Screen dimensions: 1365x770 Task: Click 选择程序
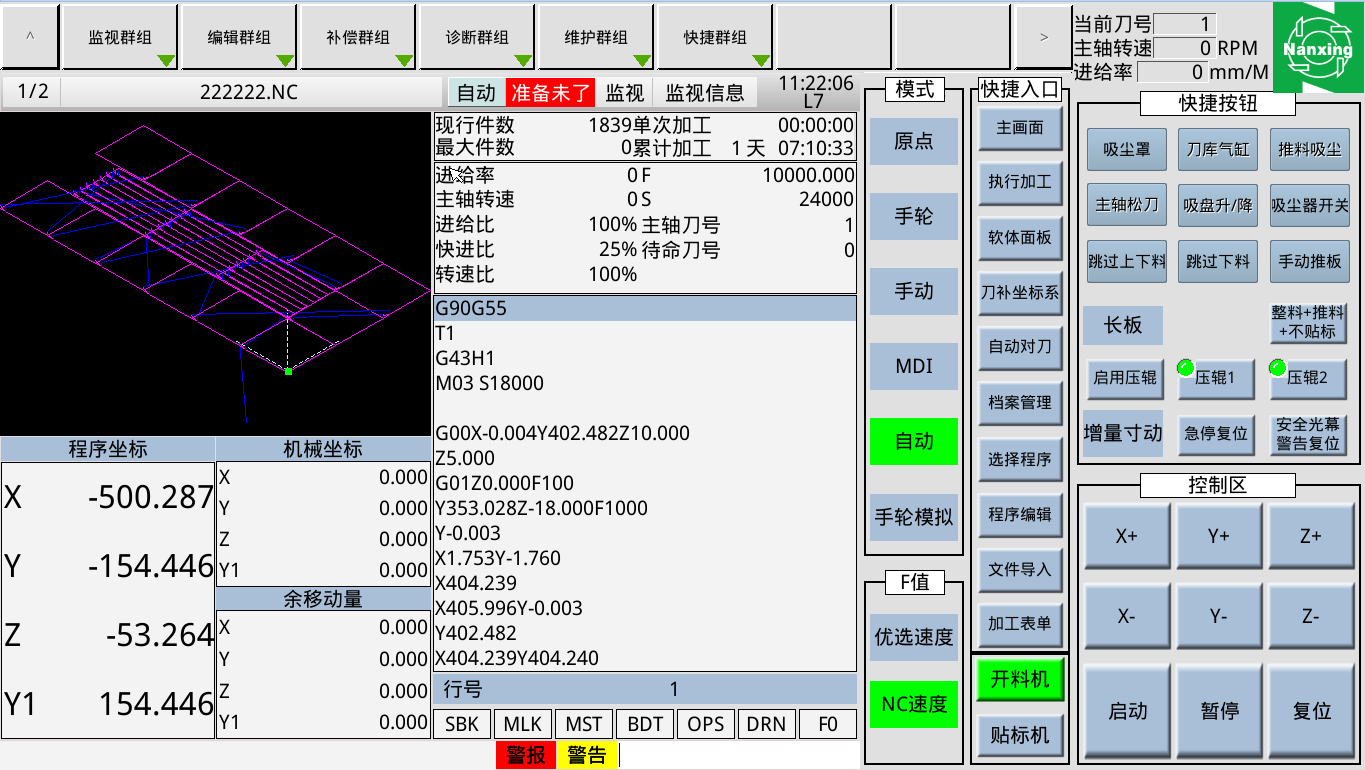click(x=1020, y=459)
